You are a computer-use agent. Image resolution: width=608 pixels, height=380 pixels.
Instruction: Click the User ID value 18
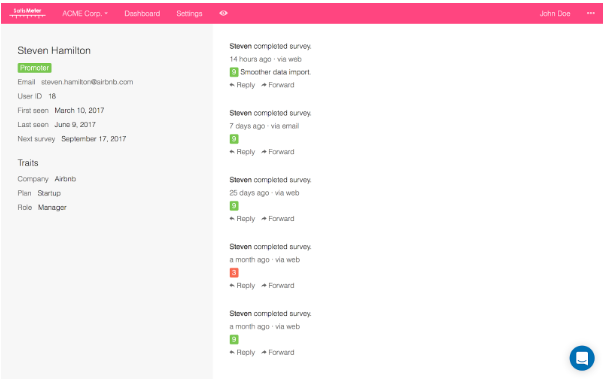tap(52, 96)
